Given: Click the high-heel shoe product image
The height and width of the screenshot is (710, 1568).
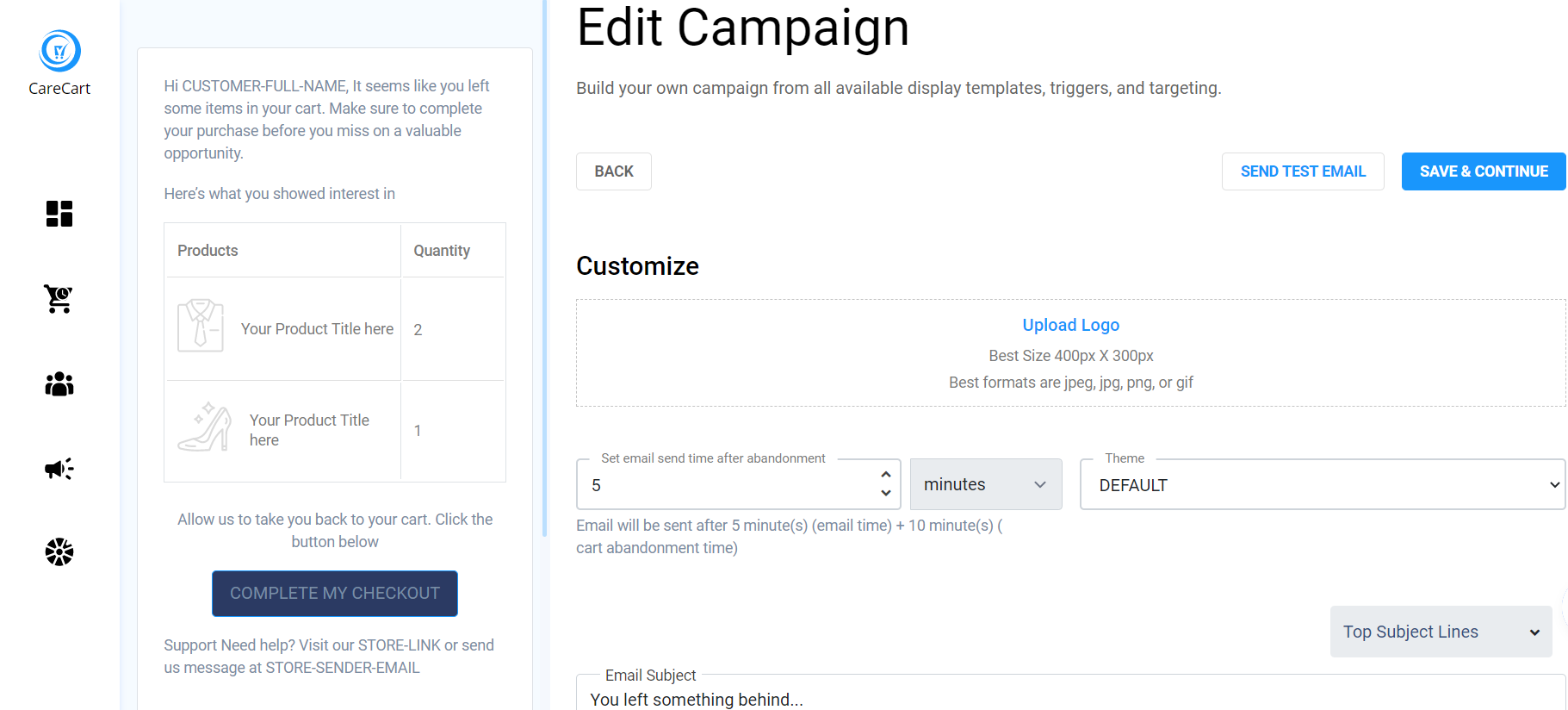Looking at the screenshot, I should click(x=205, y=427).
